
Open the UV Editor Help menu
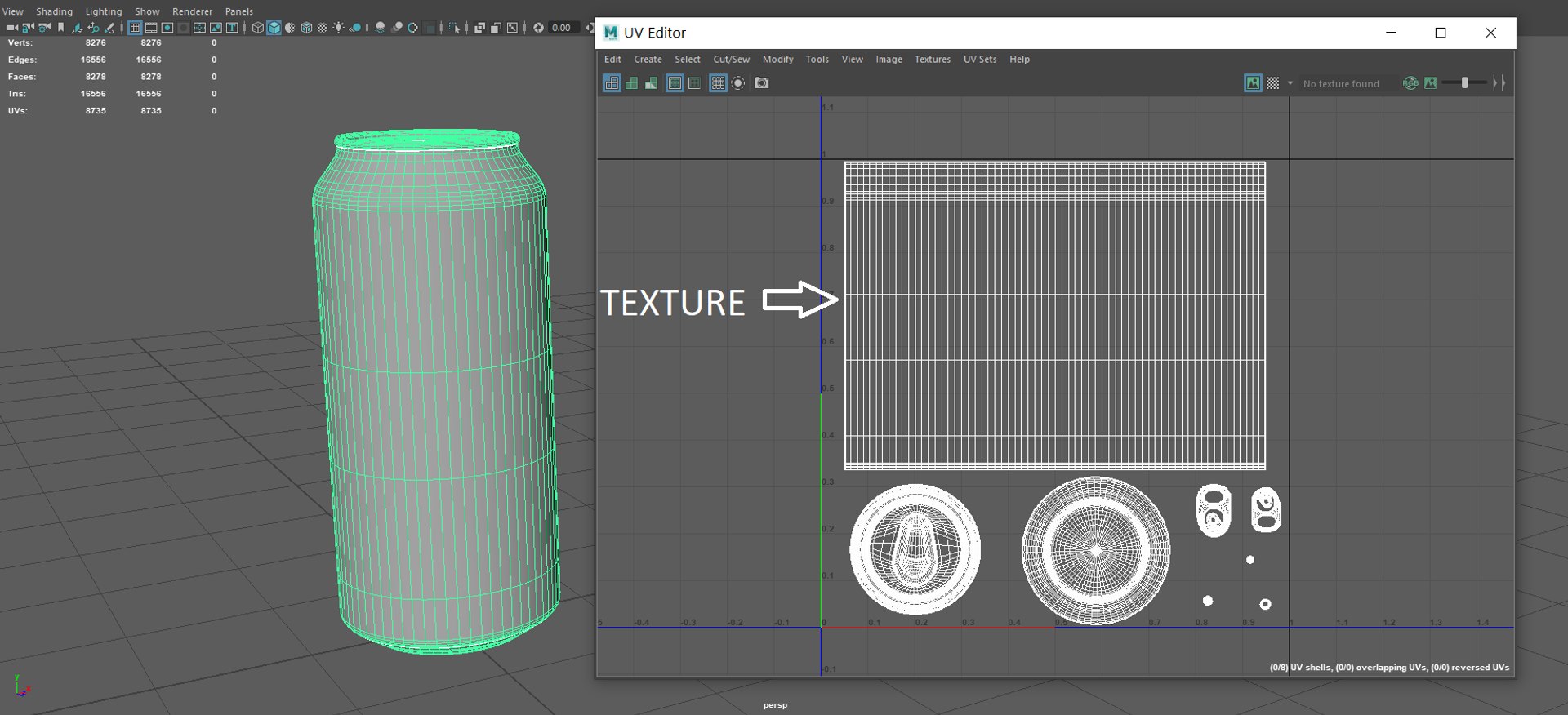[1019, 60]
